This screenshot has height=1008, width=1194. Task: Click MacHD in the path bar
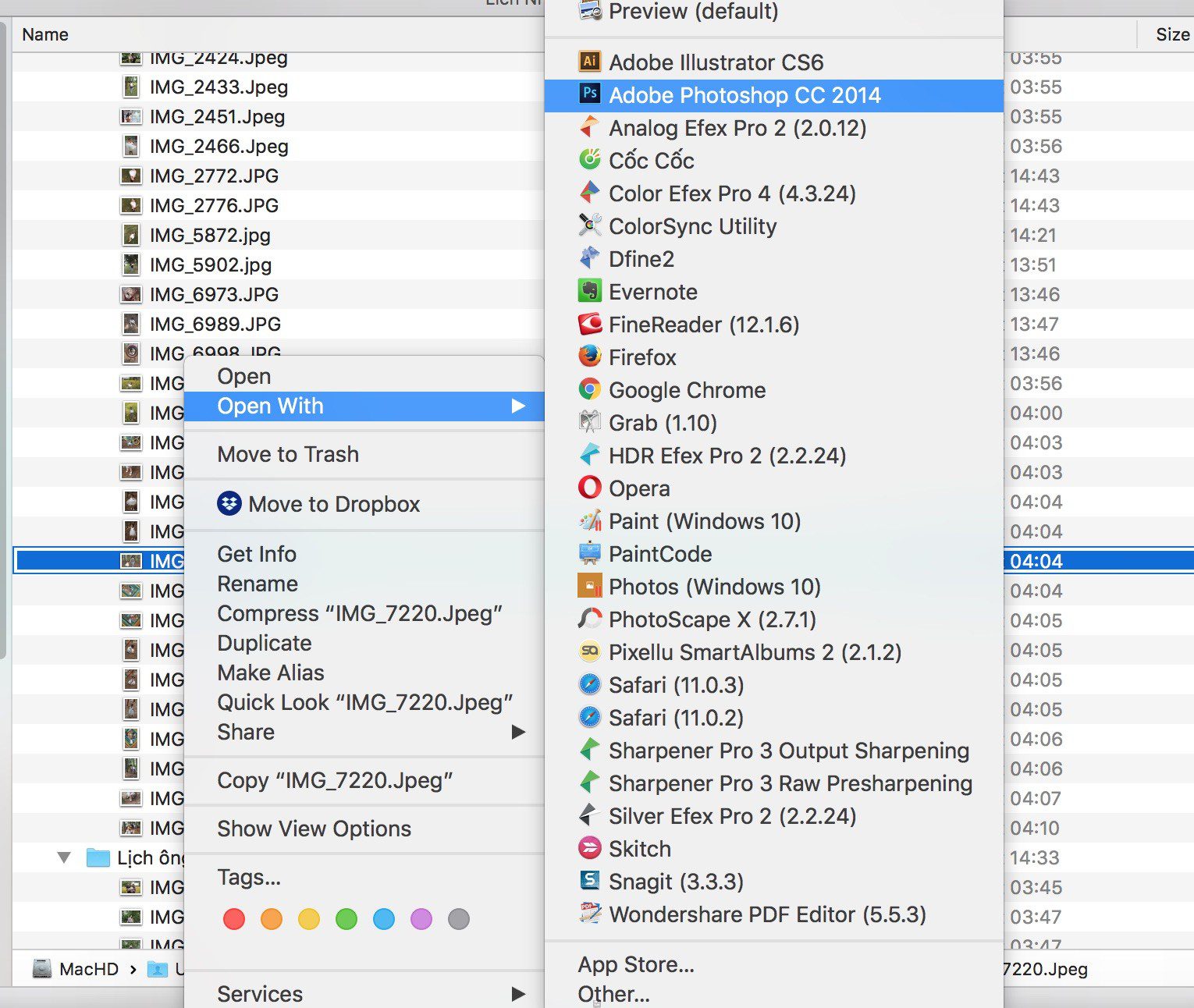pos(76,969)
